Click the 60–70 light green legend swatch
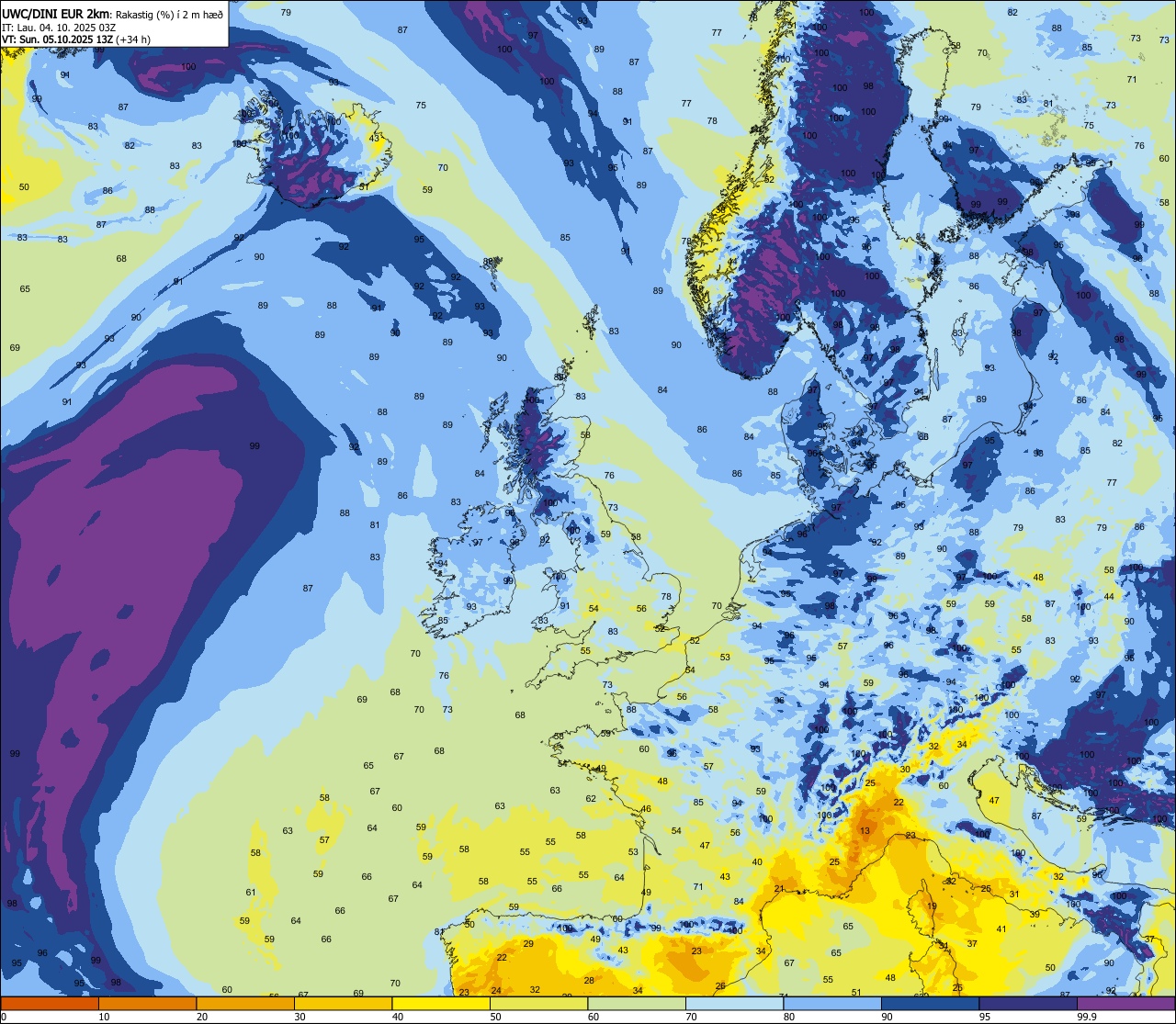Viewport: 1176px width, 1024px height. (x=637, y=1003)
